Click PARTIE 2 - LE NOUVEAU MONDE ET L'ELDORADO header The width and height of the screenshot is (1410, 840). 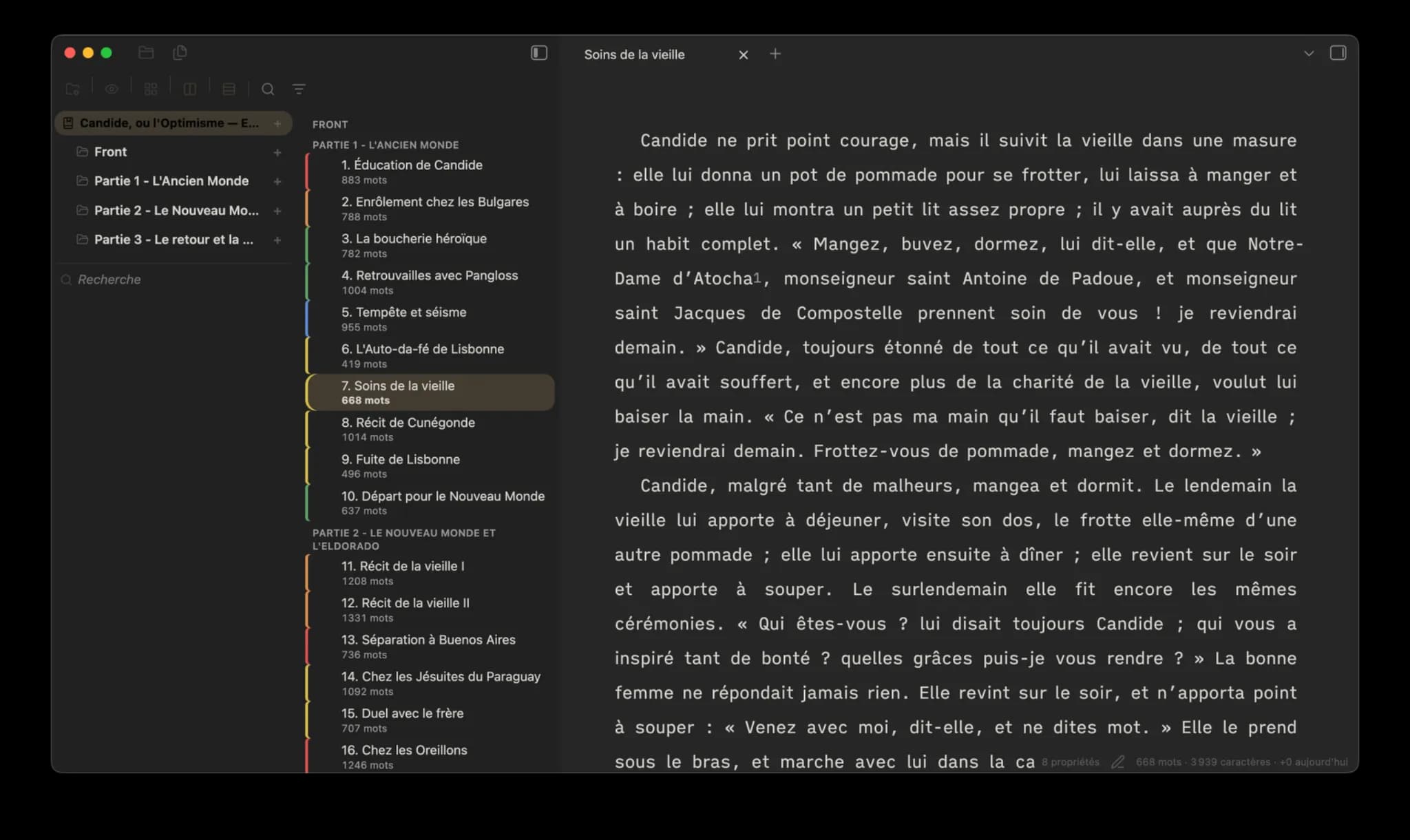pyautogui.click(x=404, y=539)
